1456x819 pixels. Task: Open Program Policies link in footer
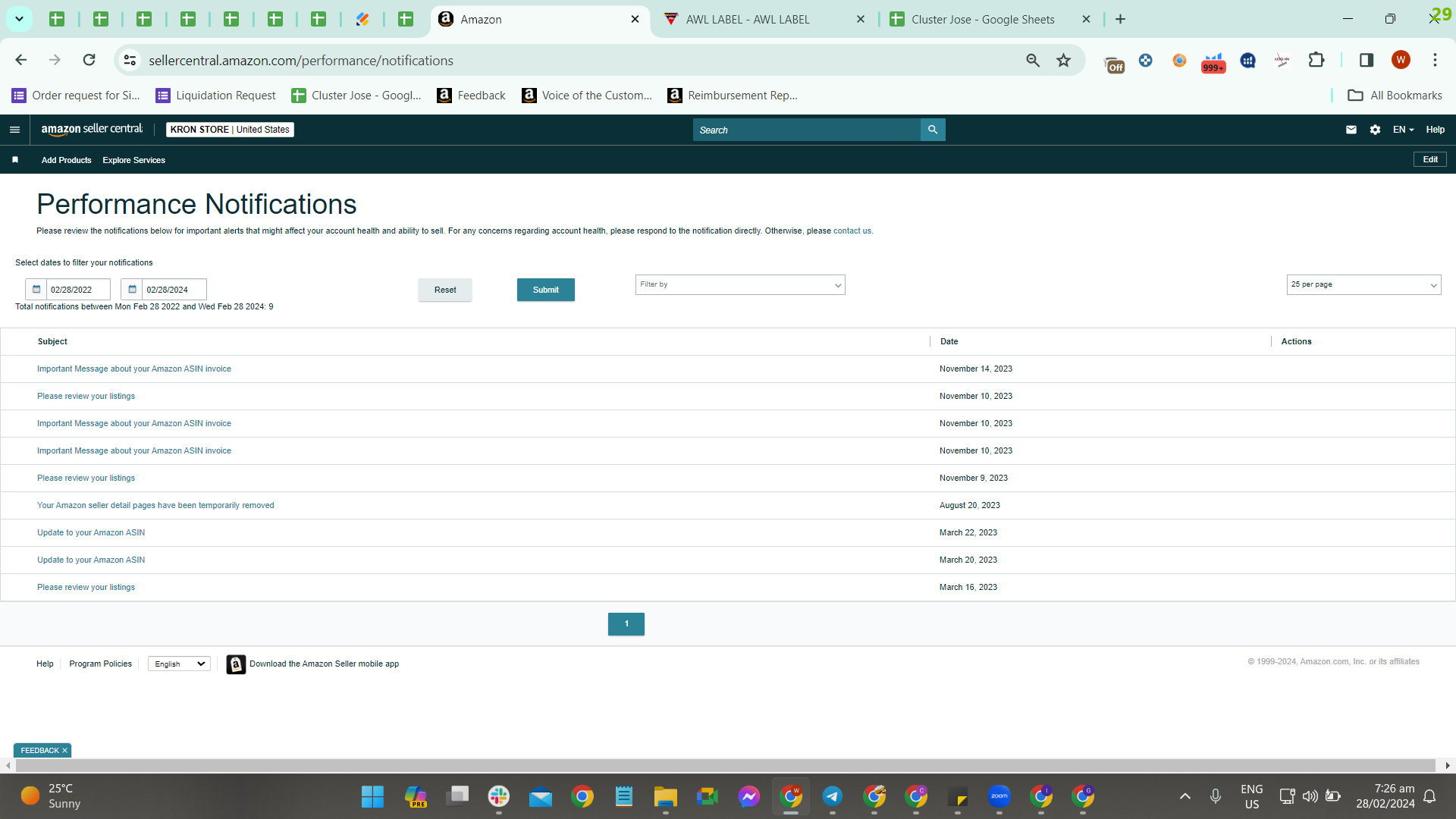click(x=100, y=664)
